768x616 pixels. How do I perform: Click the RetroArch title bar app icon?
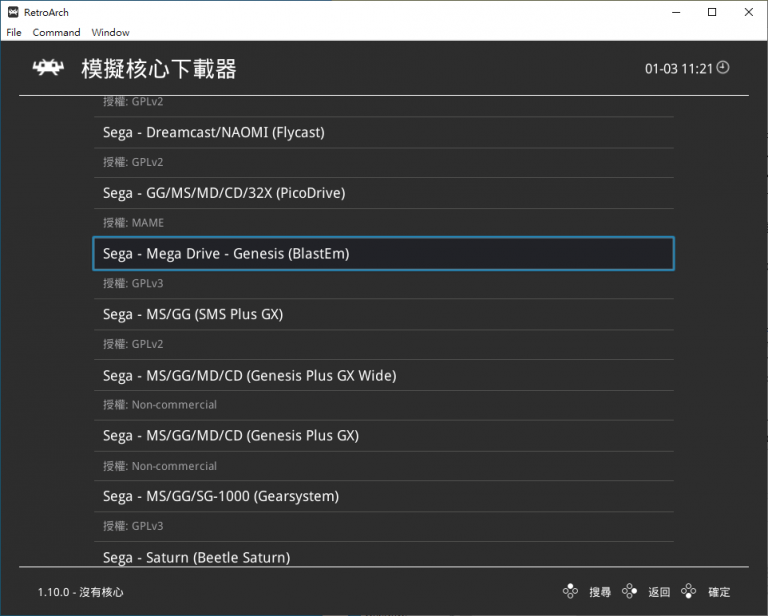(x=13, y=12)
